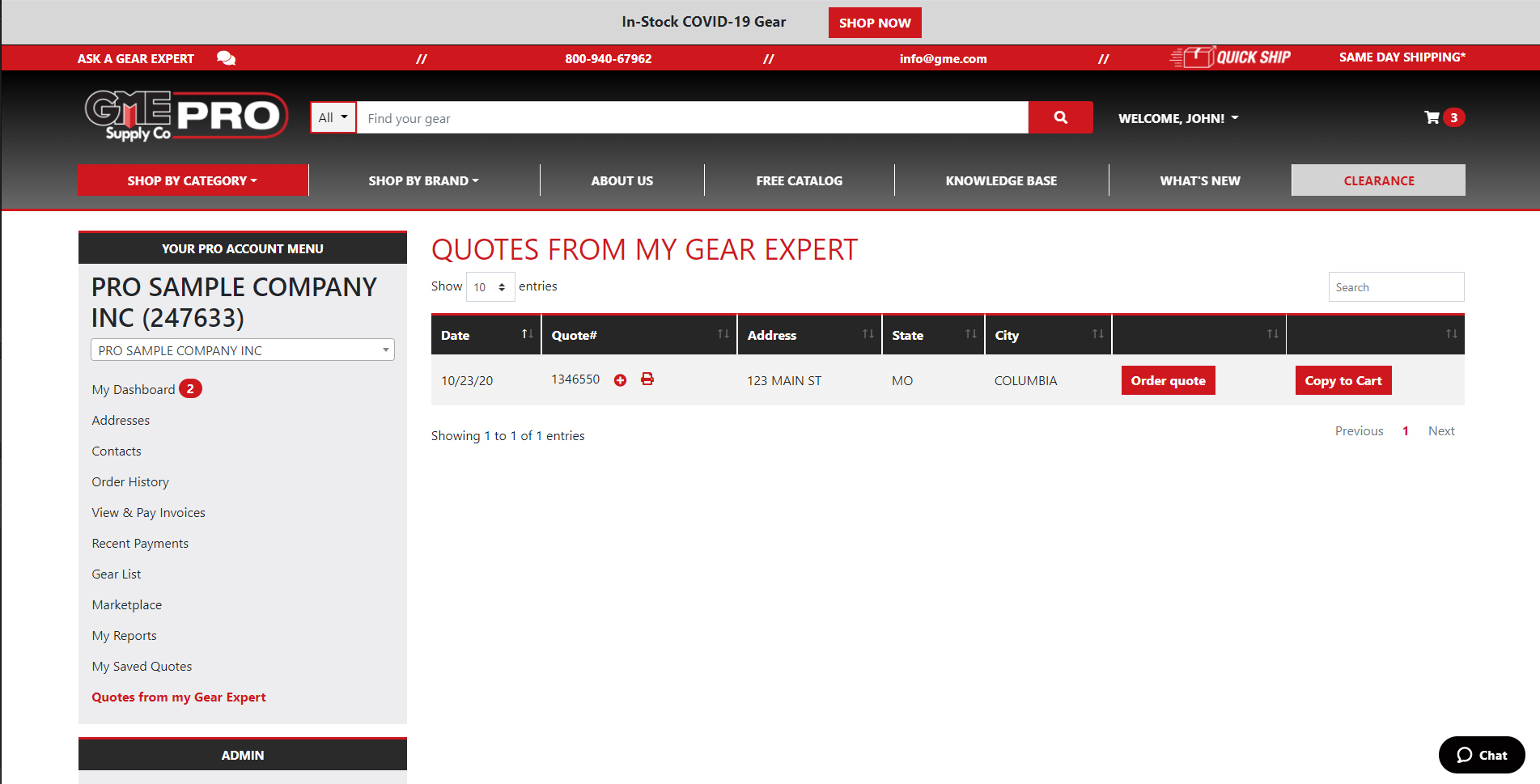
Task: Open the PRO SAMPLE COMPANY INC selector
Action: (x=243, y=350)
